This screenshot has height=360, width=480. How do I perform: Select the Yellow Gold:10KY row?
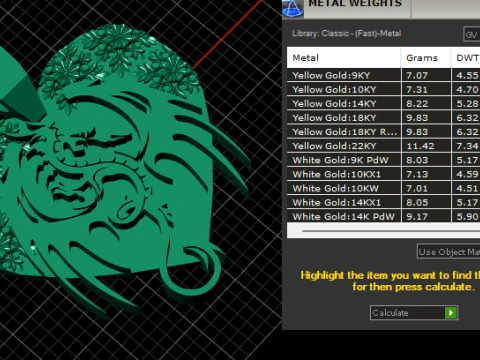383,89
